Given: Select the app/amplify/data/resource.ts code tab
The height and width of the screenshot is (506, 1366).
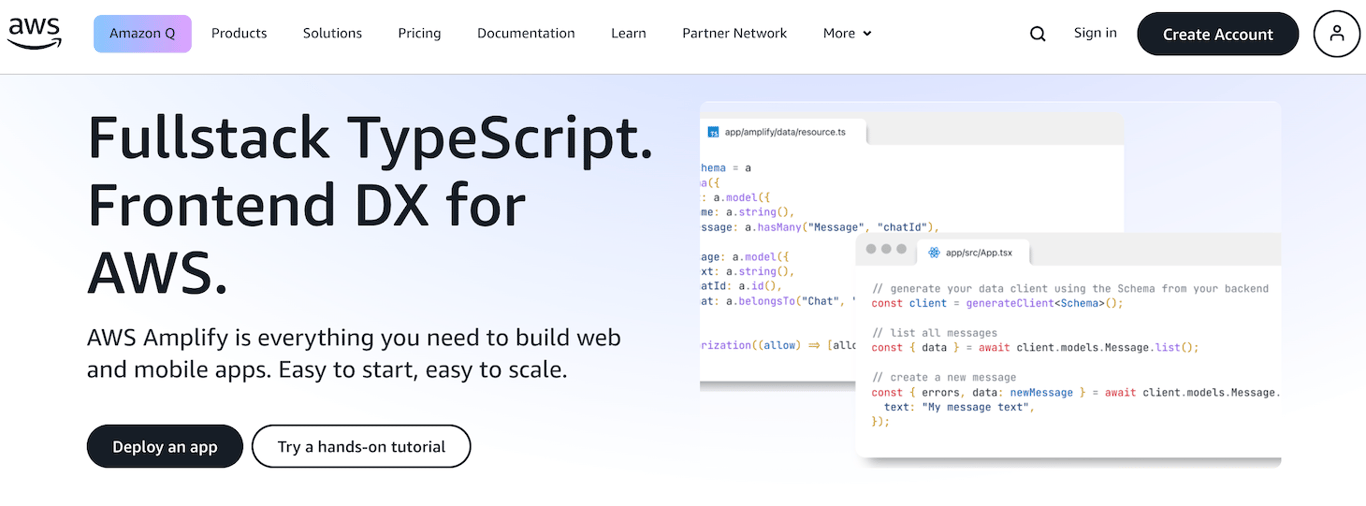Looking at the screenshot, I should pos(784,132).
